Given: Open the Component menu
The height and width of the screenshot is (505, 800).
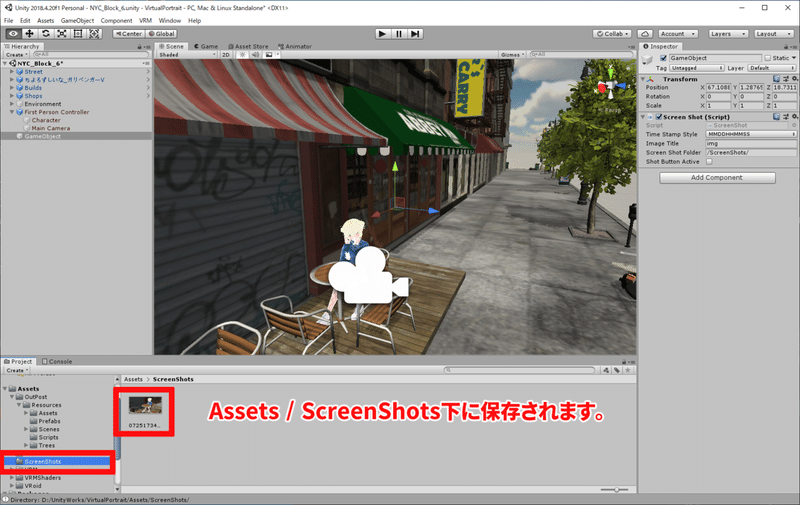Looking at the screenshot, I should [x=116, y=20].
